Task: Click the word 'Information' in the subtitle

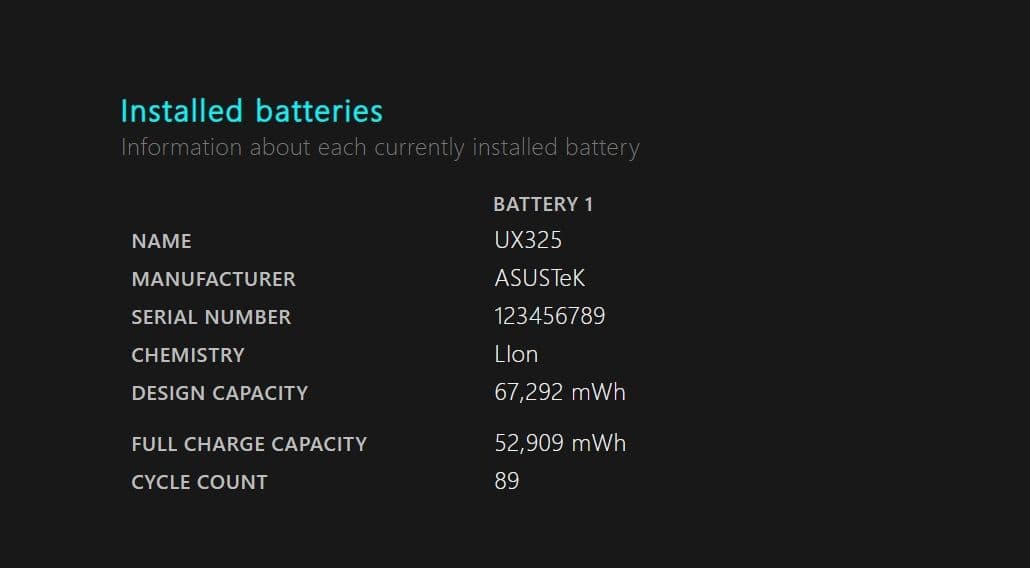Action: 181,148
